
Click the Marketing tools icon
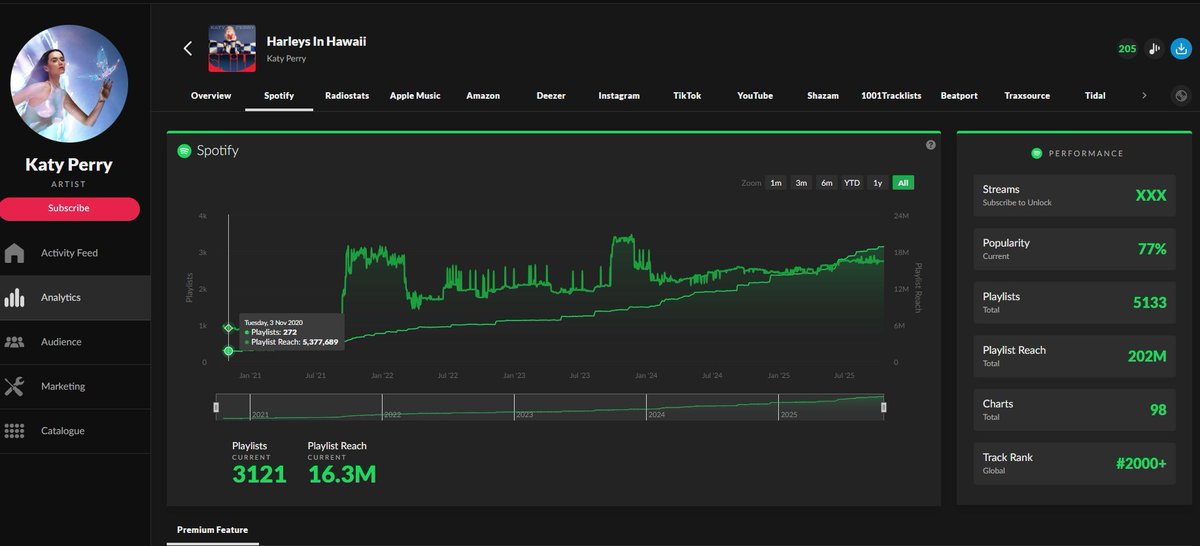point(15,386)
